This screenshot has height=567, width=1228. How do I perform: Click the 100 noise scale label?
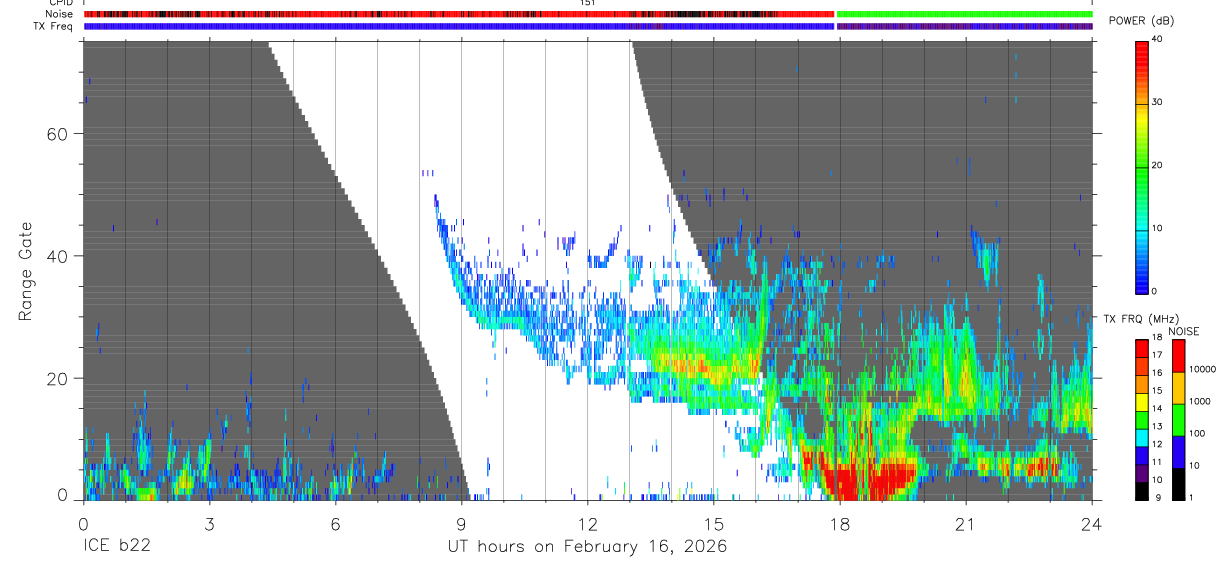1197,433
